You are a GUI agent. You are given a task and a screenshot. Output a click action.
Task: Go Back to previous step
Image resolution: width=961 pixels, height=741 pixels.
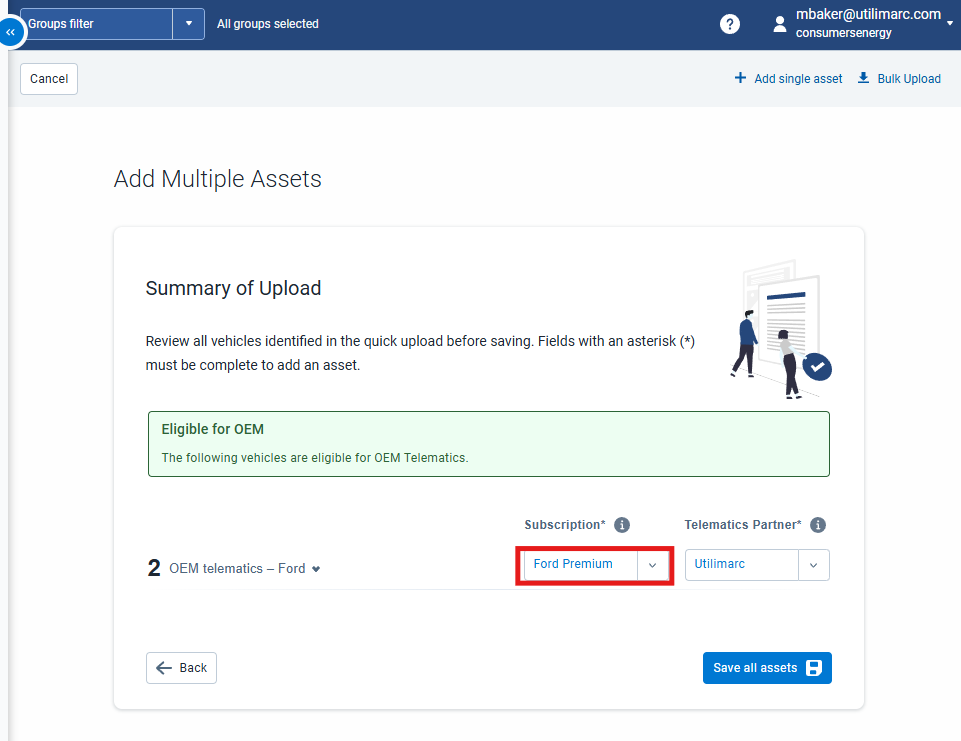coord(181,667)
